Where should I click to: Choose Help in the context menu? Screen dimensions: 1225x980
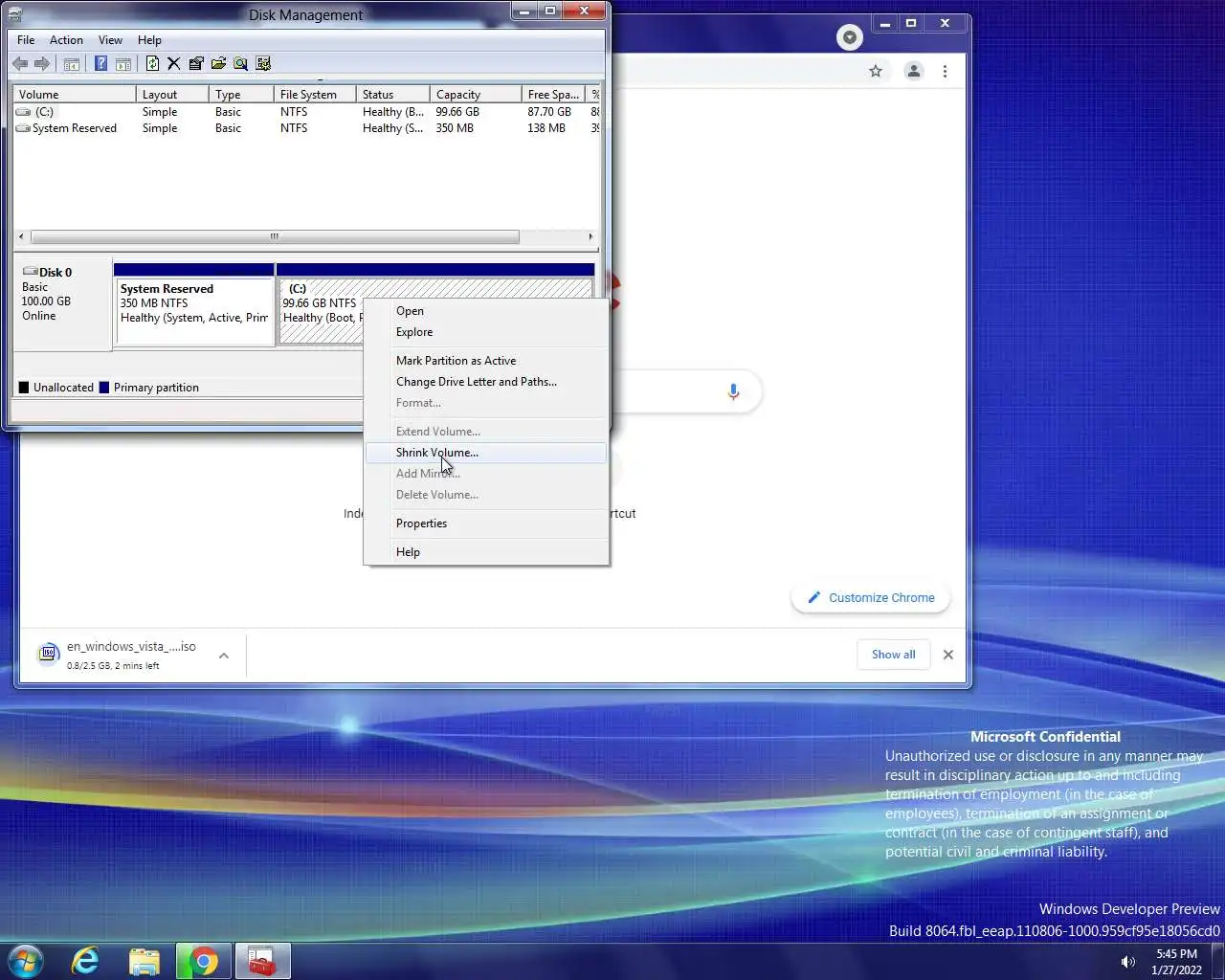click(486, 552)
